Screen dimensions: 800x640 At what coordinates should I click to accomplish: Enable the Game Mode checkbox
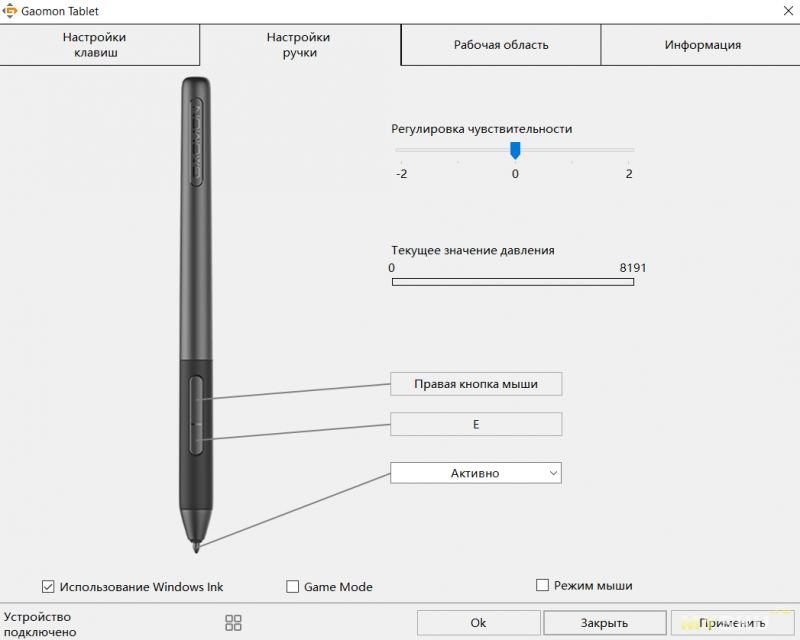pos(292,587)
